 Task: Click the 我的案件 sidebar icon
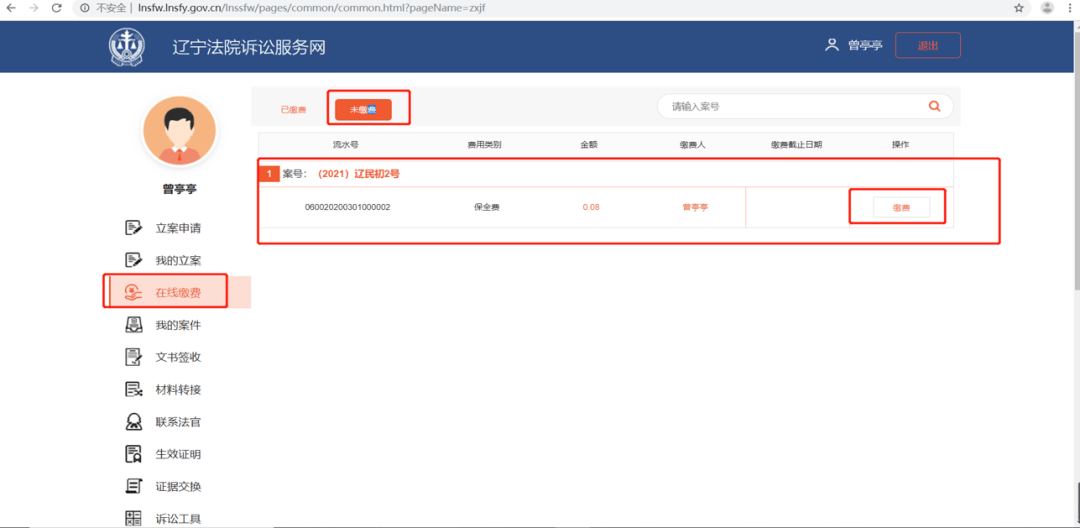pos(133,325)
